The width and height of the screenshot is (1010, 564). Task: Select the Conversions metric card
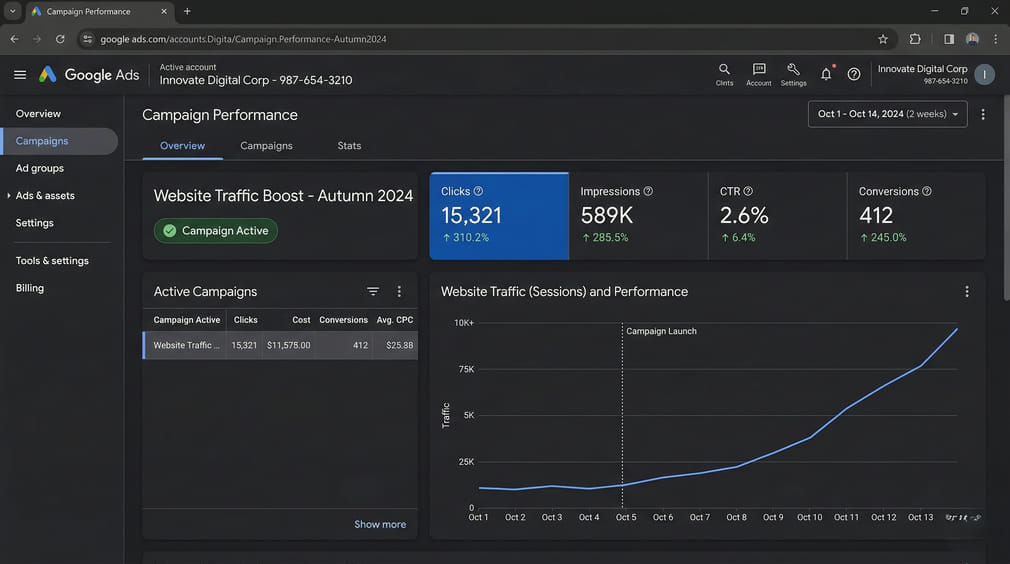pos(915,216)
